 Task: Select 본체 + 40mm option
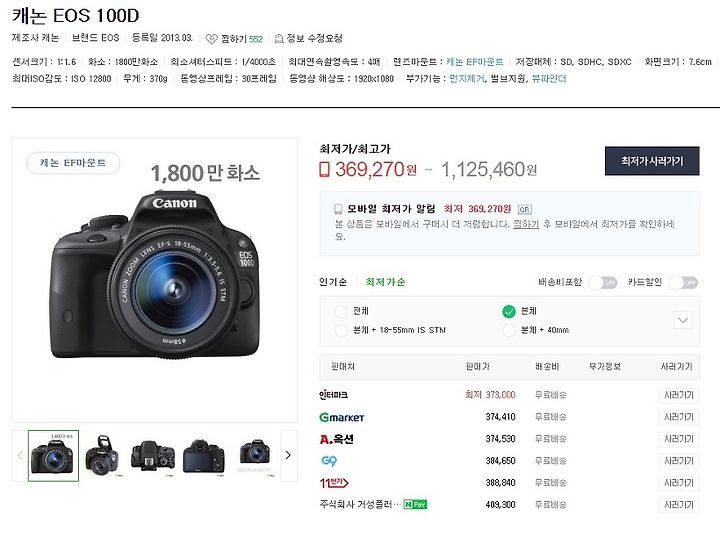(x=509, y=330)
